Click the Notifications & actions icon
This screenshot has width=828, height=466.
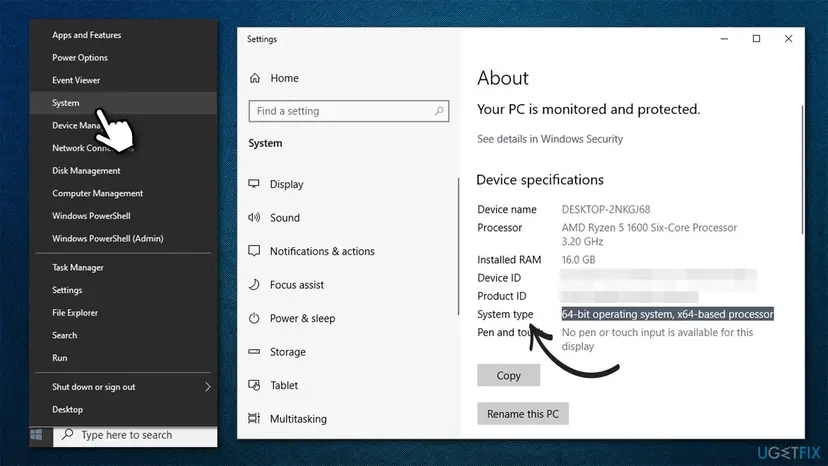(x=254, y=251)
